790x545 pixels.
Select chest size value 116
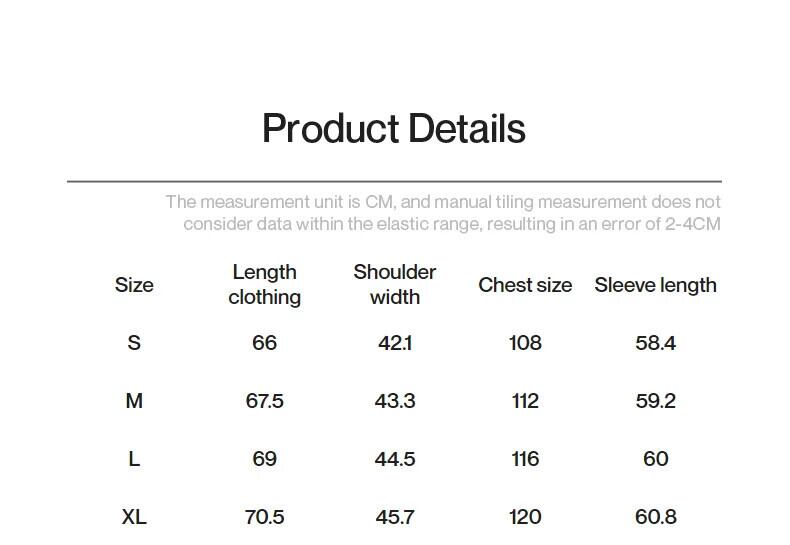click(x=525, y=459)
